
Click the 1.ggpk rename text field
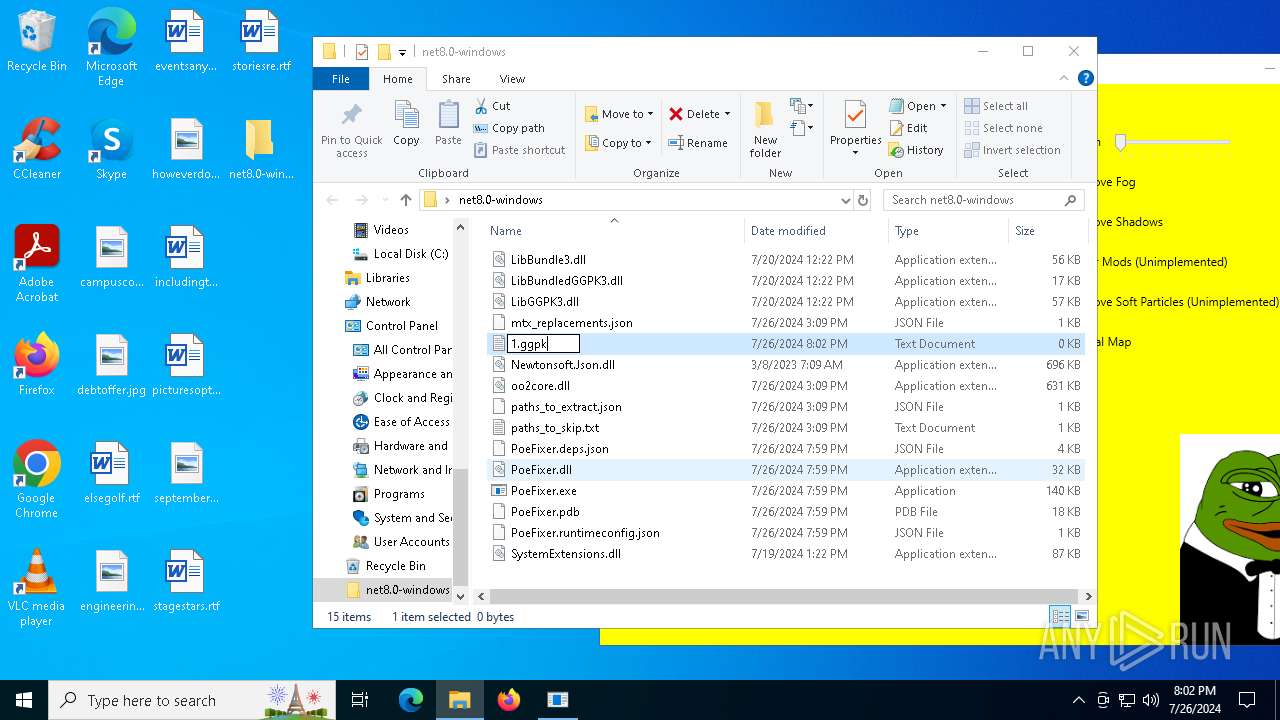coord(543,344)
